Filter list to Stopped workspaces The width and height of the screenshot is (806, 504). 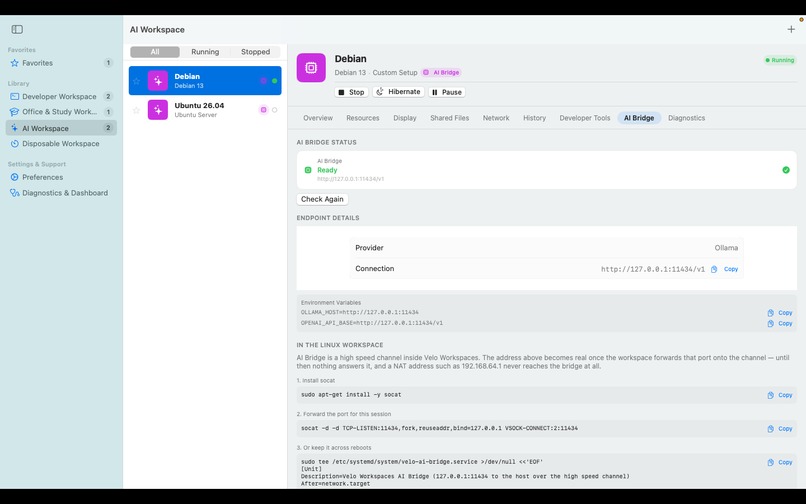[x=255, y=52]
